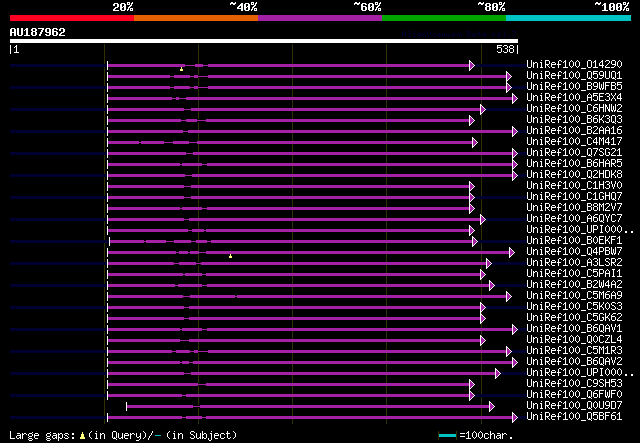This screenshot has width=640, height=443.
Task: Open the UniRef100_C5PAI1 hit link
Action: pyautogui.click(x=574, y=274)
